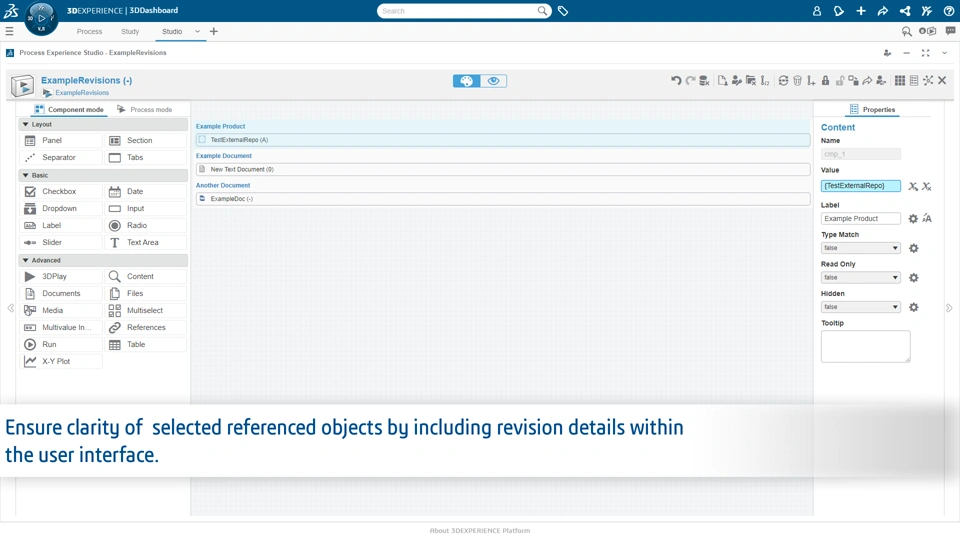Switch to design palette mode toggle

click(467, 81)
